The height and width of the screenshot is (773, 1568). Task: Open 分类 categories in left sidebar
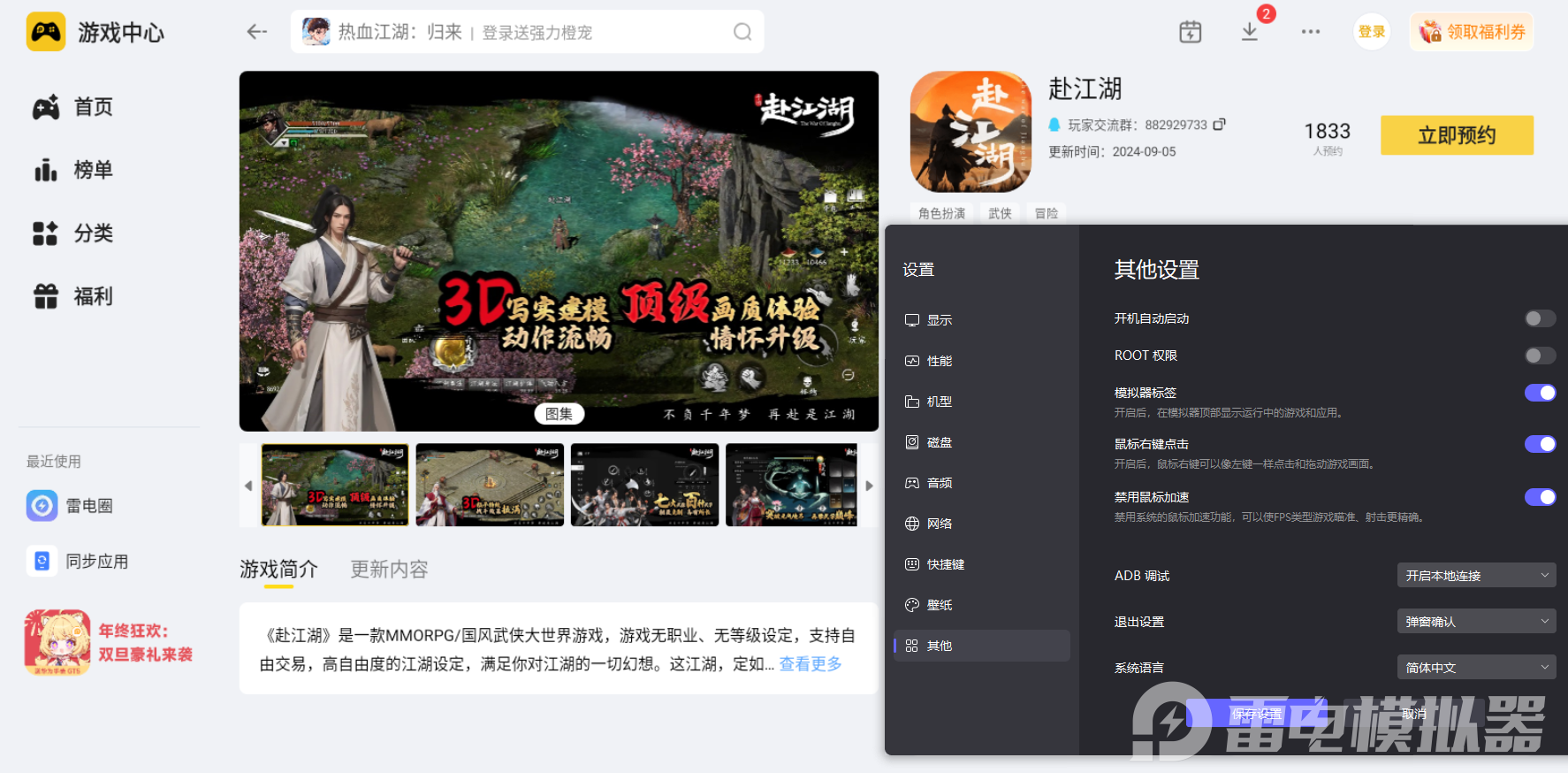72,233
